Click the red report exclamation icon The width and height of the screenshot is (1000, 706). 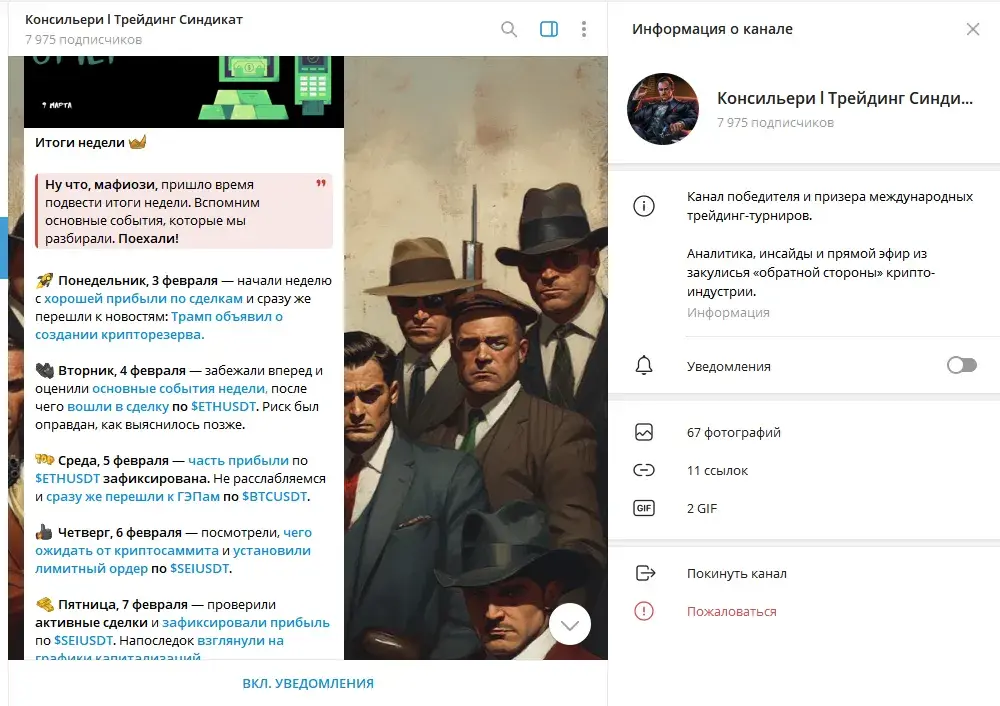click(x=643, y=611)
